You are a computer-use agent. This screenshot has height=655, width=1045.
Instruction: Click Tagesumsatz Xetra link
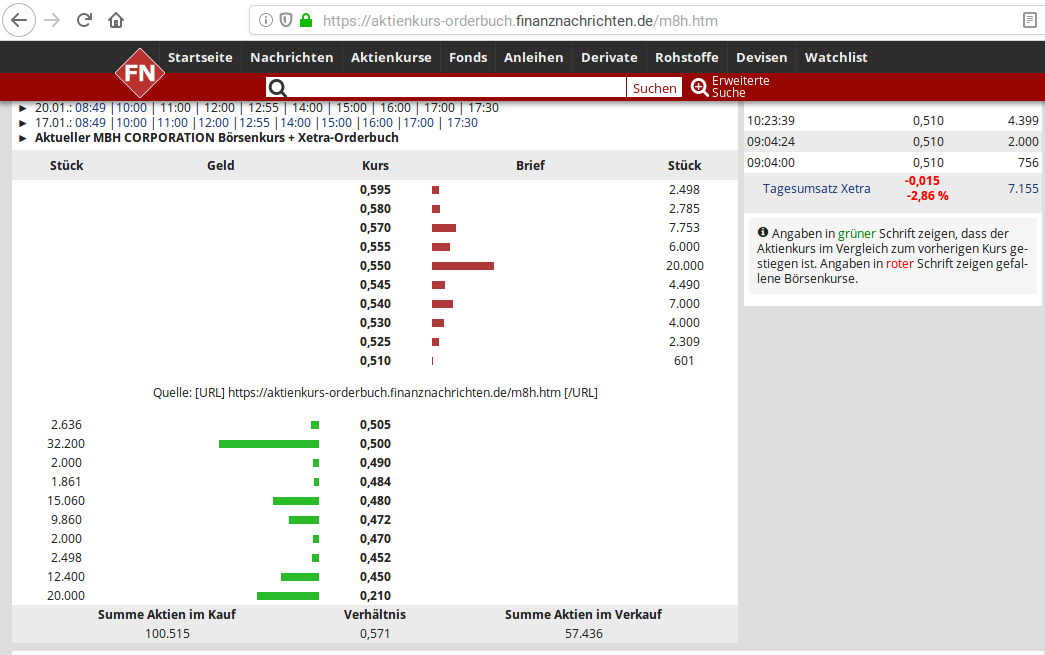(x=816, y=189)
